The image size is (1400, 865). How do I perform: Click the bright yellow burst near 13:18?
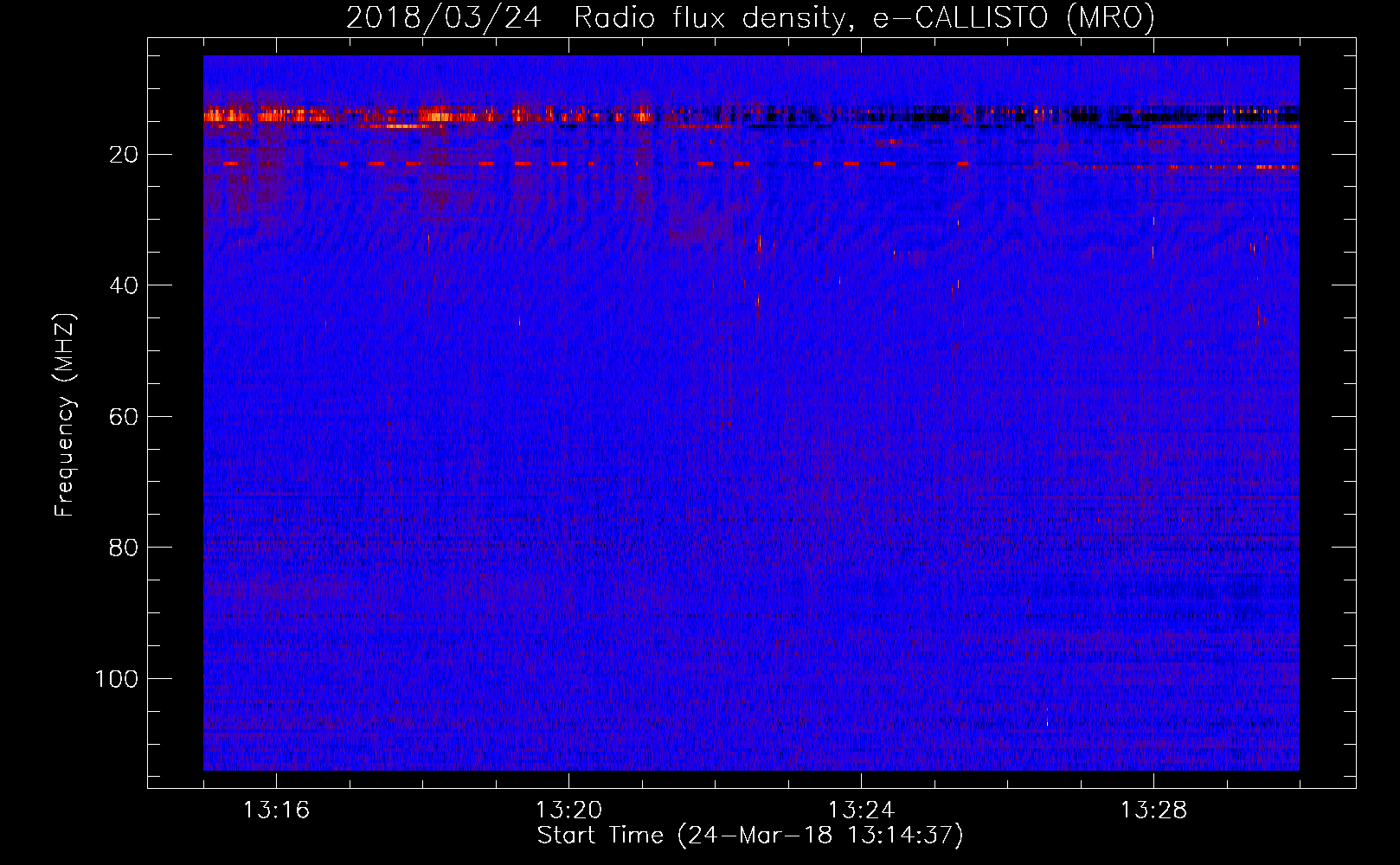pos(439,116)
